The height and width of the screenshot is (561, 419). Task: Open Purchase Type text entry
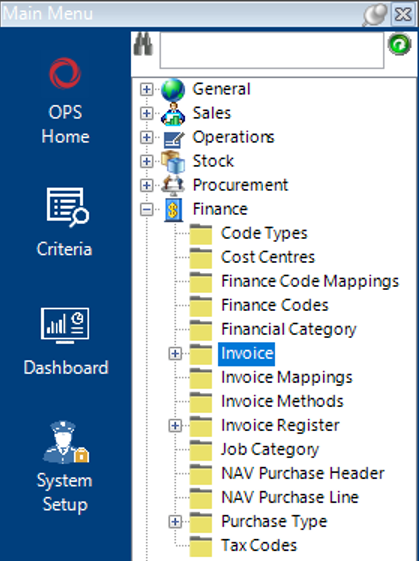274,521
